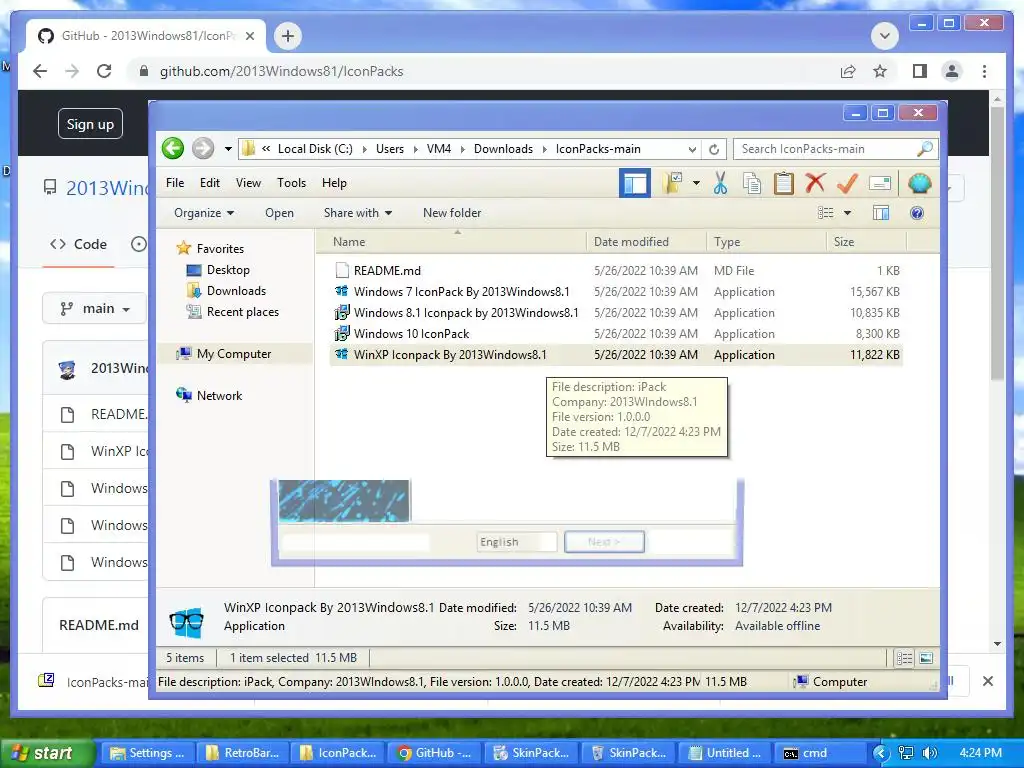Image resolution: width=1024 pixels, height=768 pixels.
Task: Click the orange checkmark Properties icon
Action: [x=847, y=184]
